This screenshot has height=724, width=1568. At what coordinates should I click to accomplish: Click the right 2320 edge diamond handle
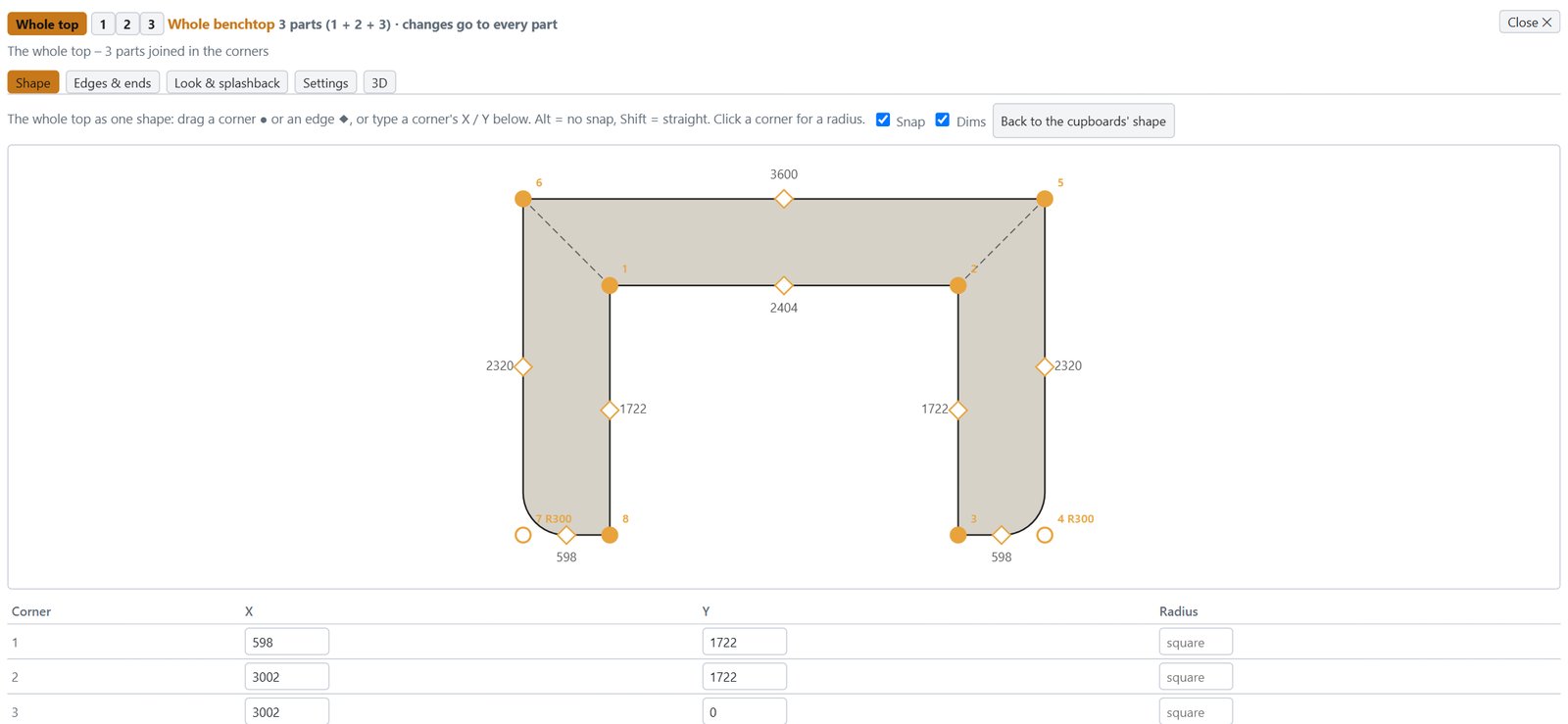[1045, 366]
